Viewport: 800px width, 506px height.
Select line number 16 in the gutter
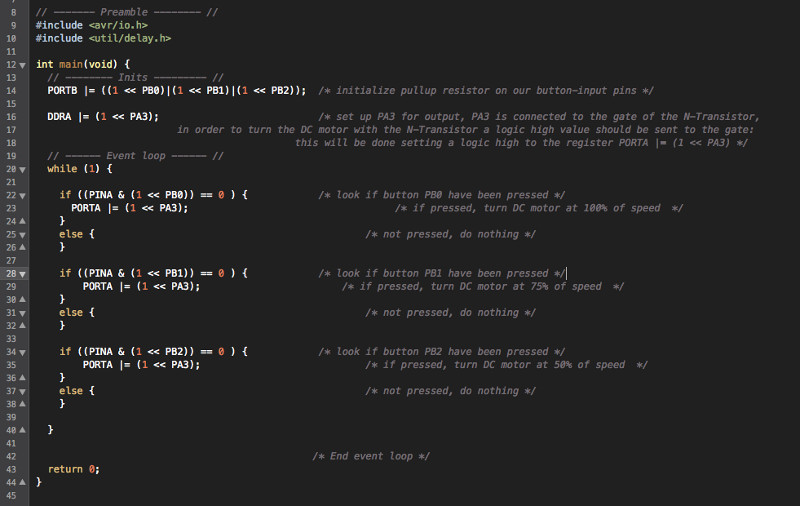point(11,117)
